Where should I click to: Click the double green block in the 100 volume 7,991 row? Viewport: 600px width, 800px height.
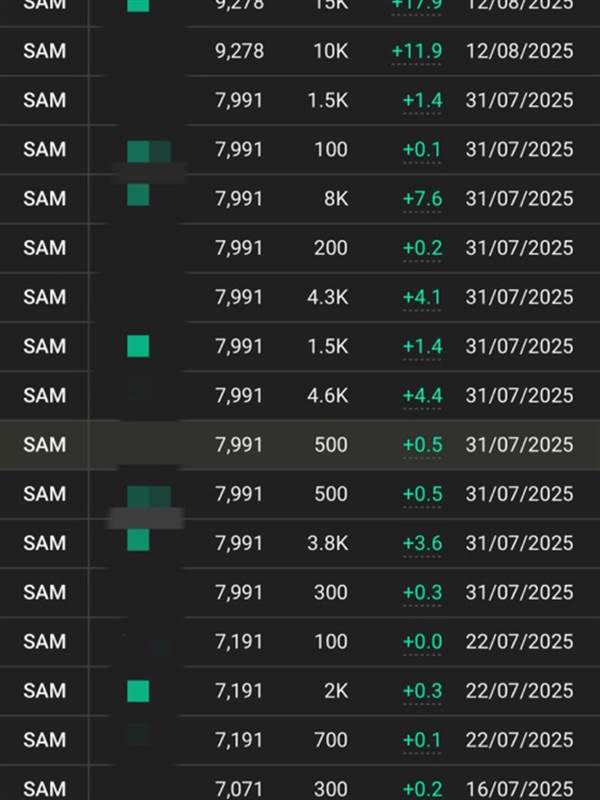coord(149,152)
